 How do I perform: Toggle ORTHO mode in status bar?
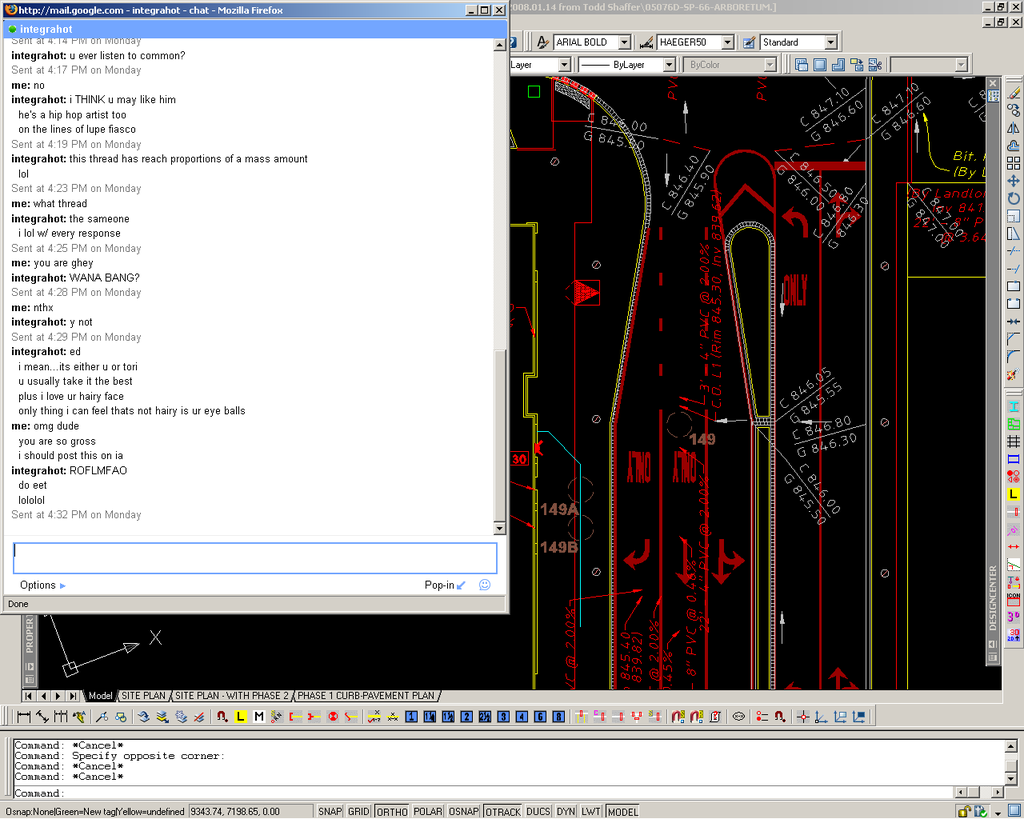[x=391, y=811]
